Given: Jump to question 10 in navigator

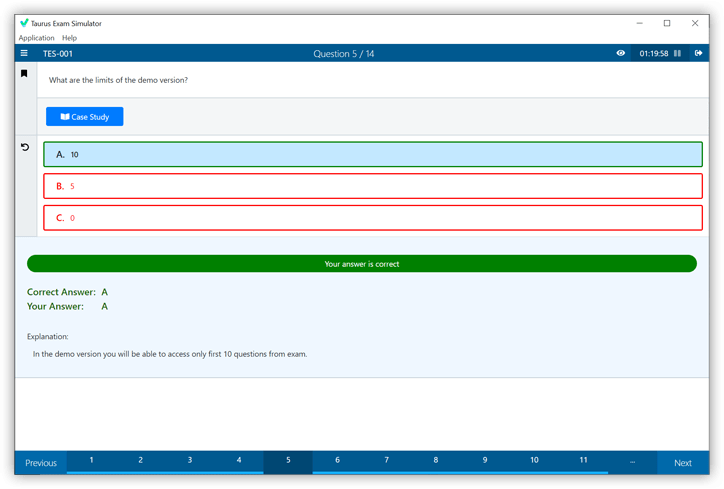Looking at the screenshot, I should (x=534, y=462).
